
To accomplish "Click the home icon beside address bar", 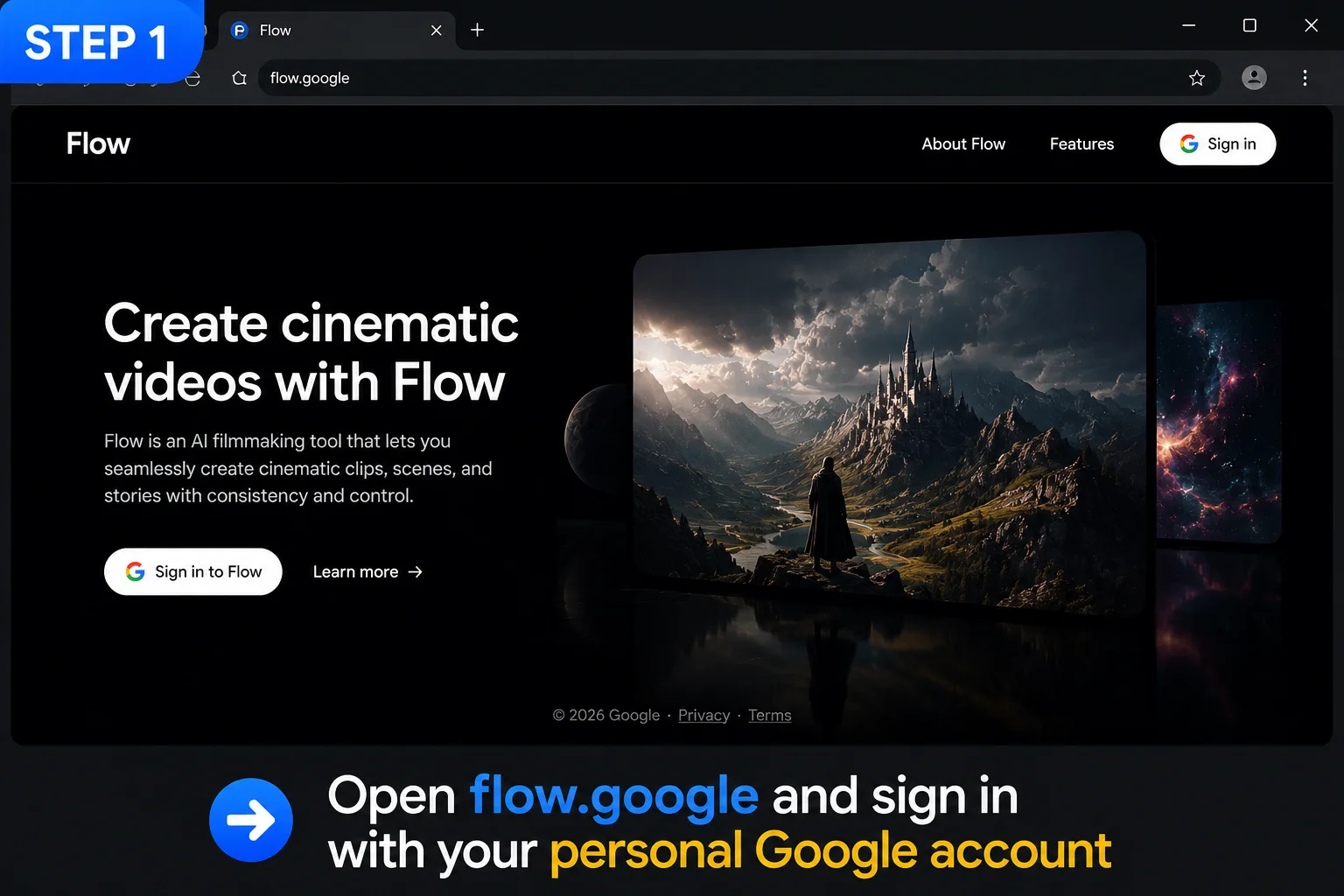I will [239, 78].
